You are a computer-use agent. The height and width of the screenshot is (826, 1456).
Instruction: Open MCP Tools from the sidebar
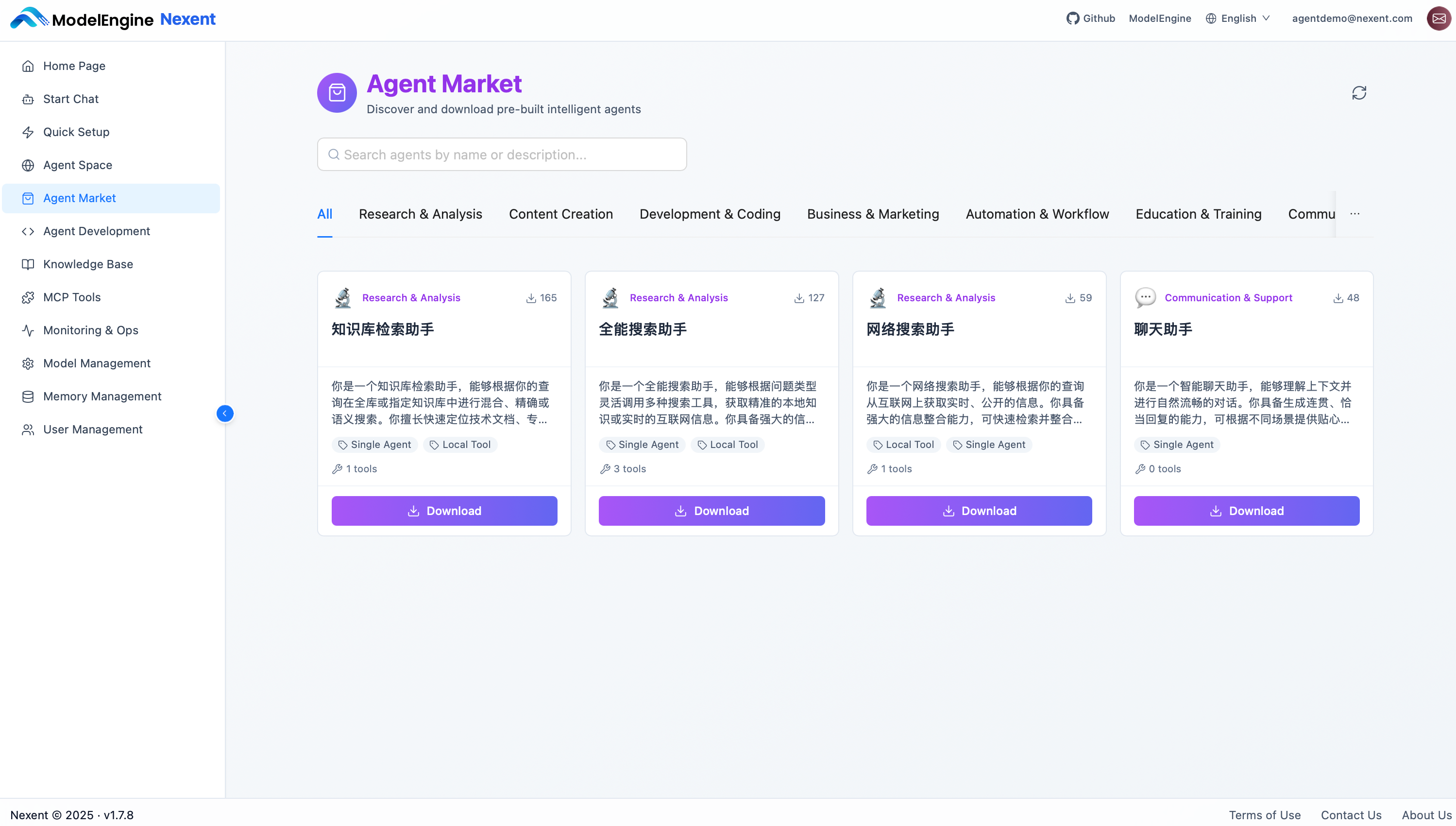point(72,297)
